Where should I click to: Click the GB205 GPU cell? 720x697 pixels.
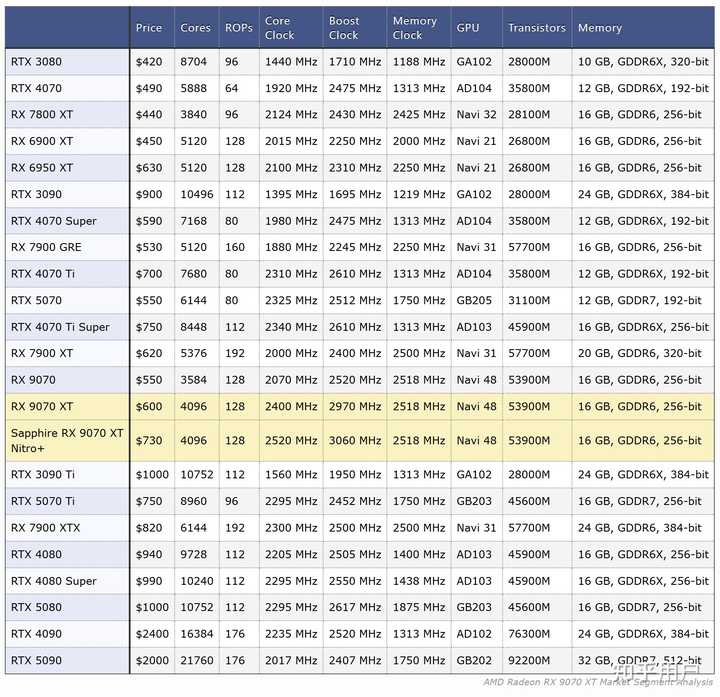(x=474, y=300)
